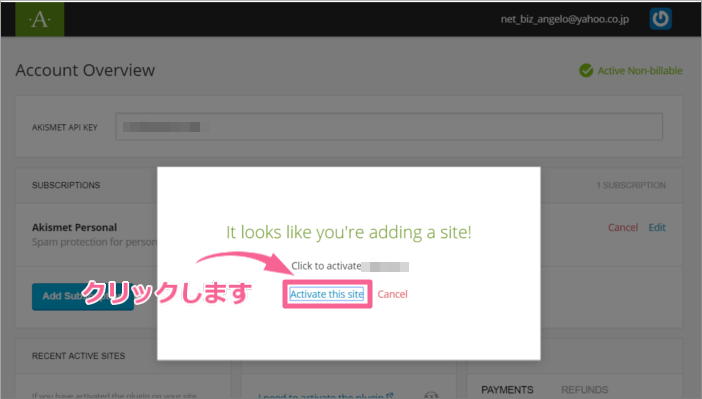Click the Akismet Personal plan name

point(74,227)
